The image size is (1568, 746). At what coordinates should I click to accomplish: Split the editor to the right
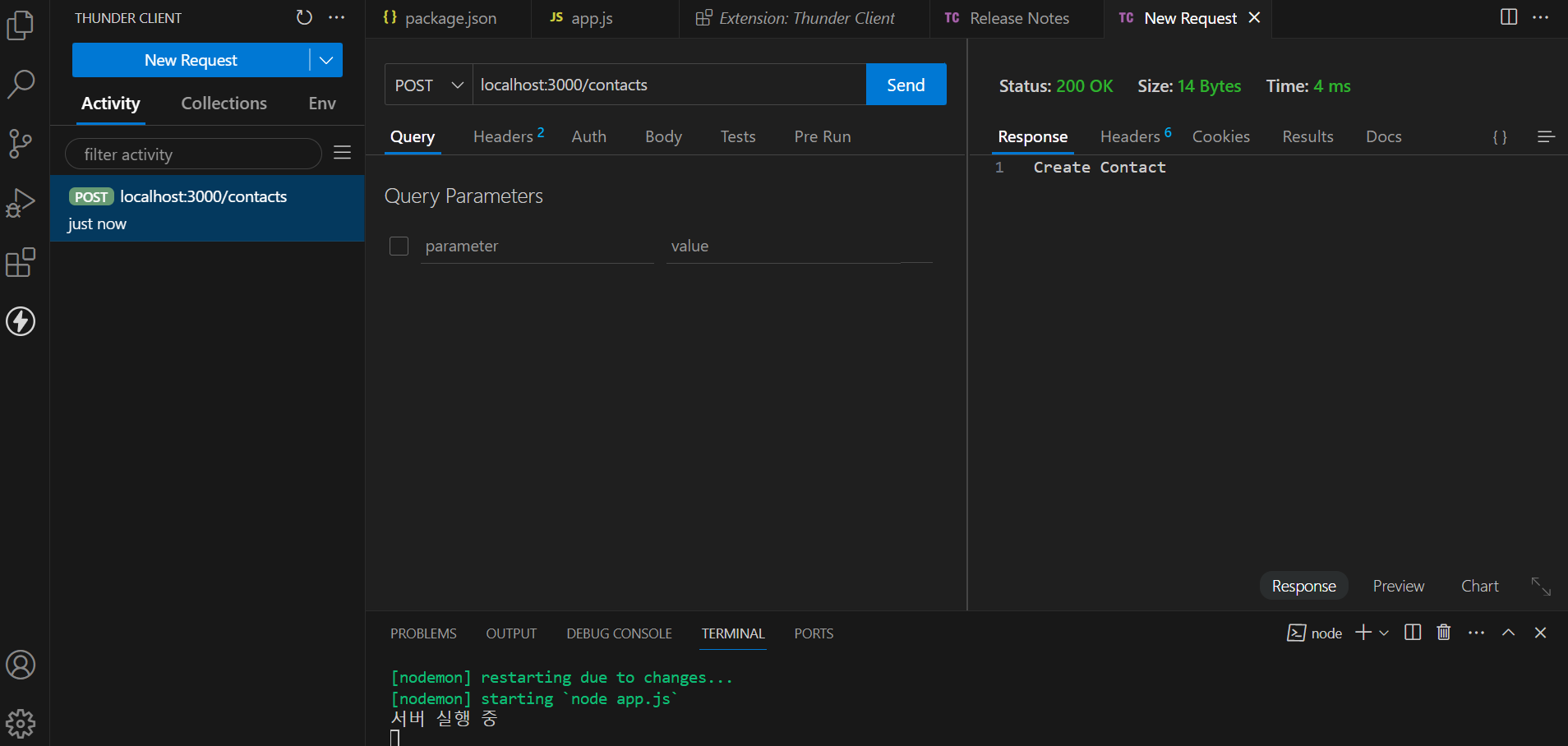pos(1508,17)
